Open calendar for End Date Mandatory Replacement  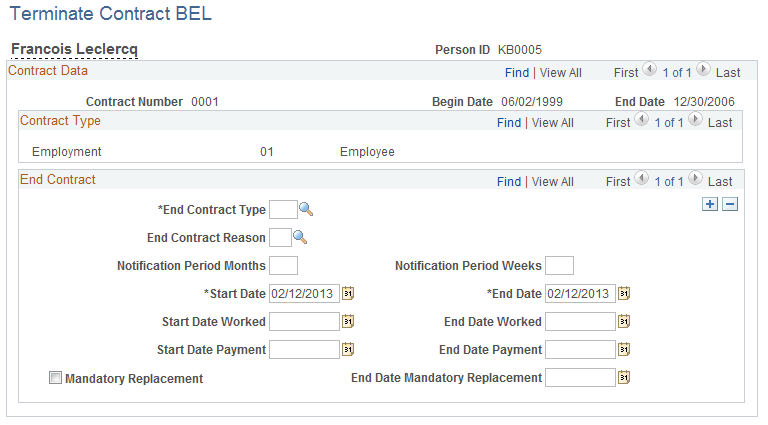pyautogui.click(x=624, y=377)
